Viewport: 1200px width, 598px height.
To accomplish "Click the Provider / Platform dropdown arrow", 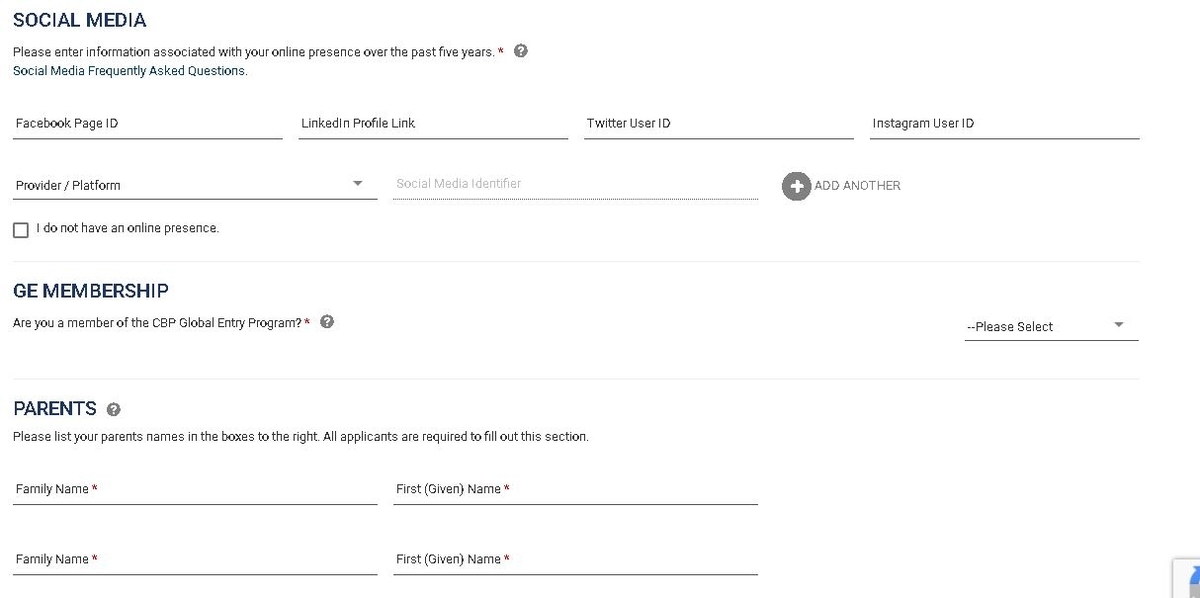I will coord(358,184).
